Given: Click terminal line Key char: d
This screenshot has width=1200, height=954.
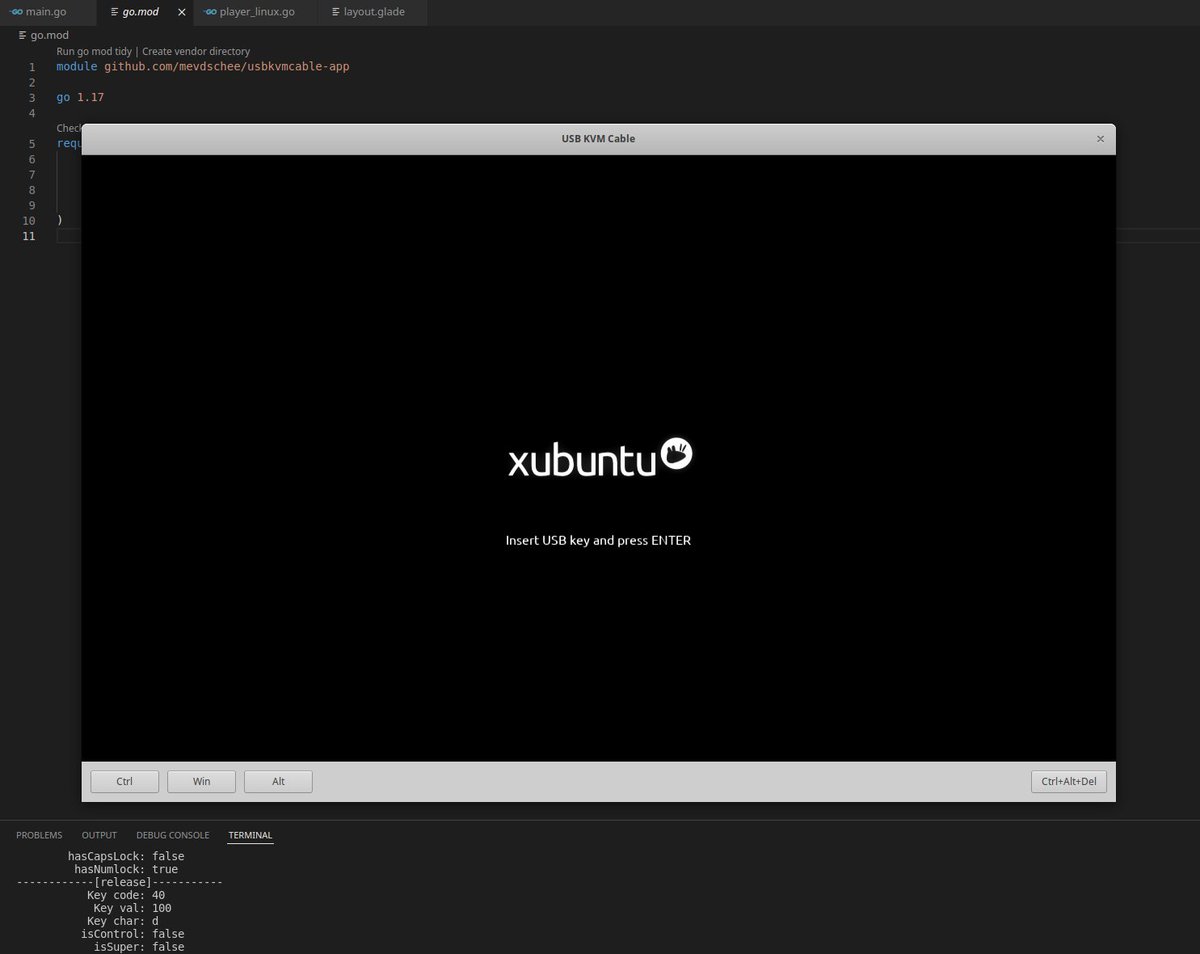Looking at the screenshot, I should pyautogui.click(x=123, y=921).
